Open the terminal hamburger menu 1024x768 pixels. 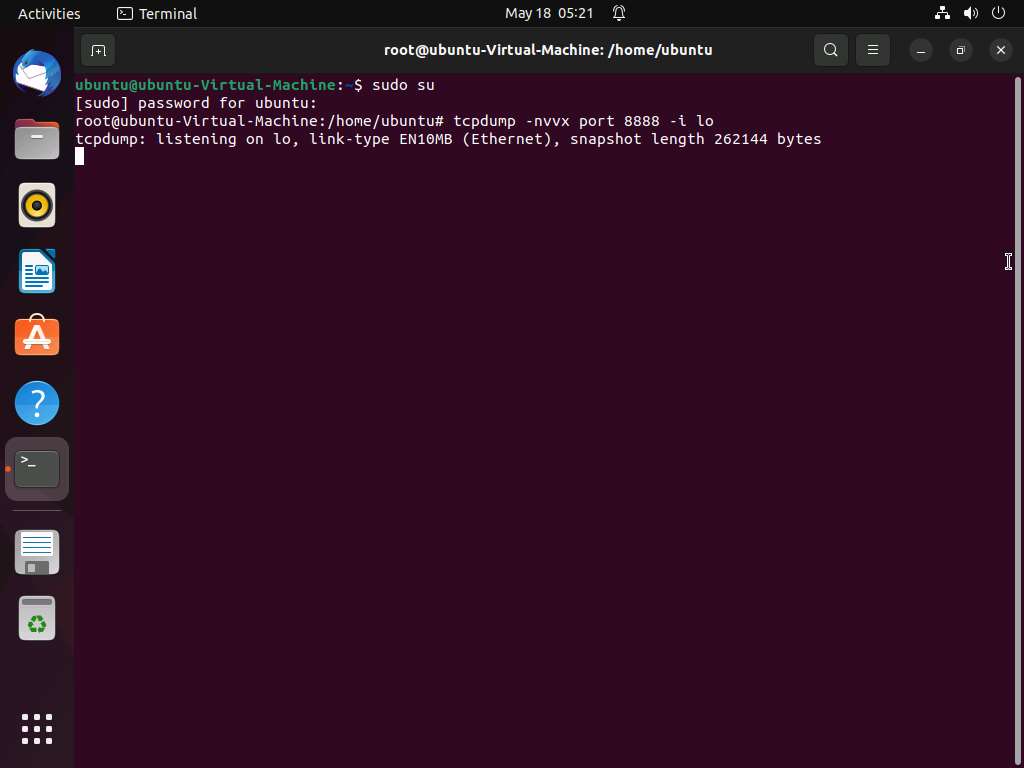click(x=872, y=50)
